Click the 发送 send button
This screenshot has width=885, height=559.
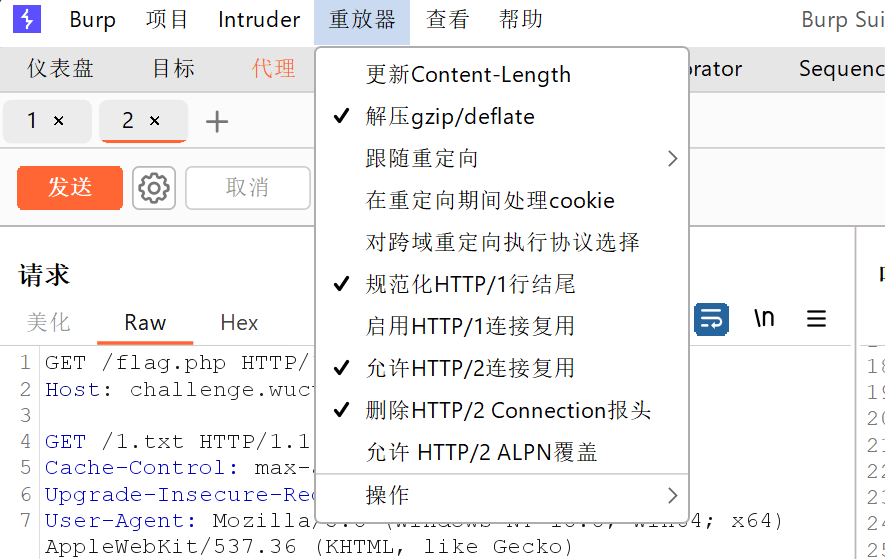click(x=70, y=187)
